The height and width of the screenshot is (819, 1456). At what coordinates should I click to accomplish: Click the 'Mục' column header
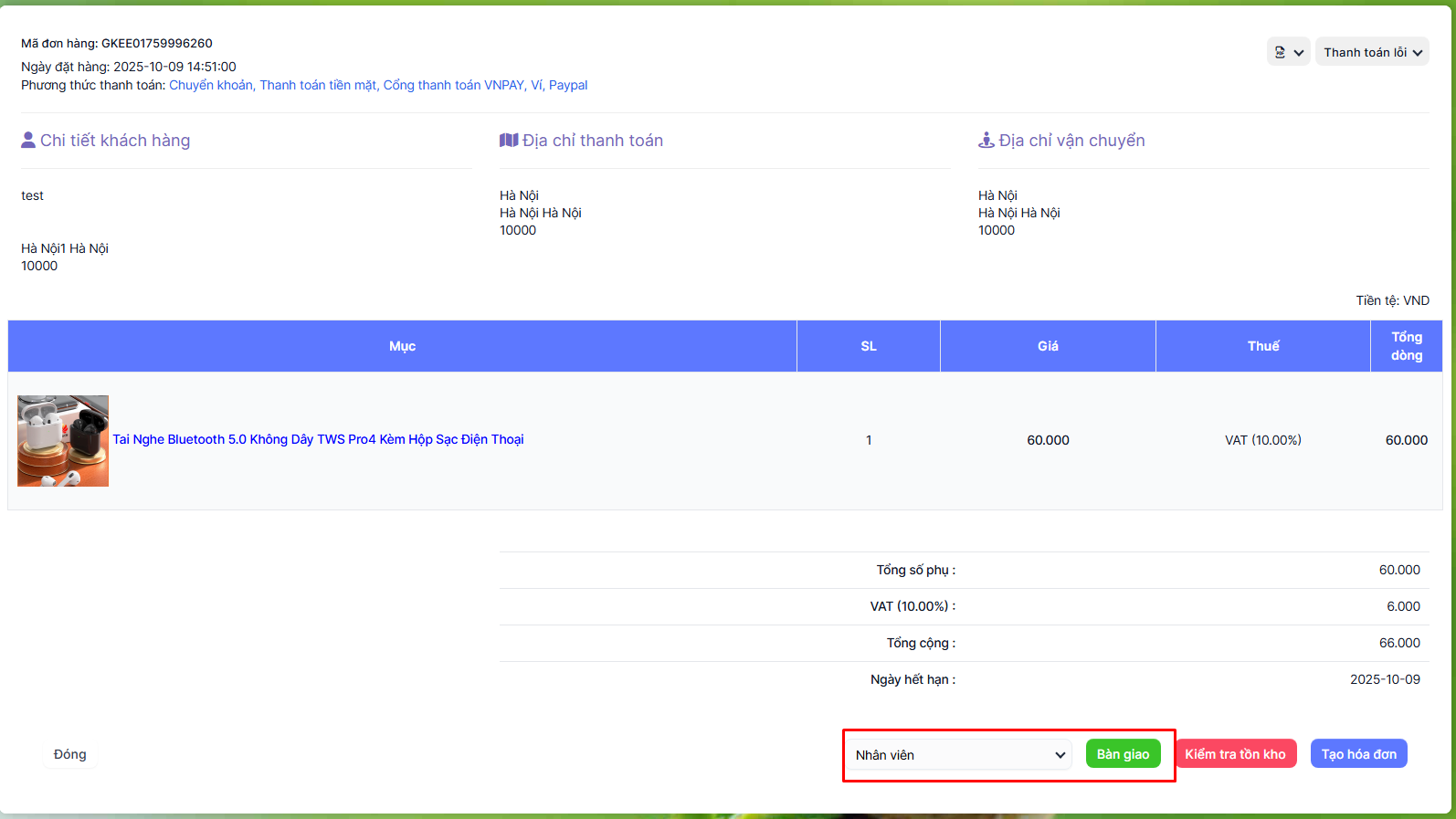(402, 346)
